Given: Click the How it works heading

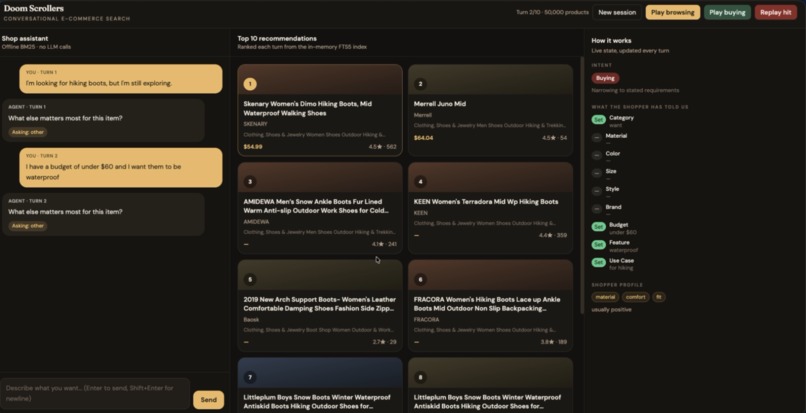Looking at the screenshot, I should [x=611, y=41].
